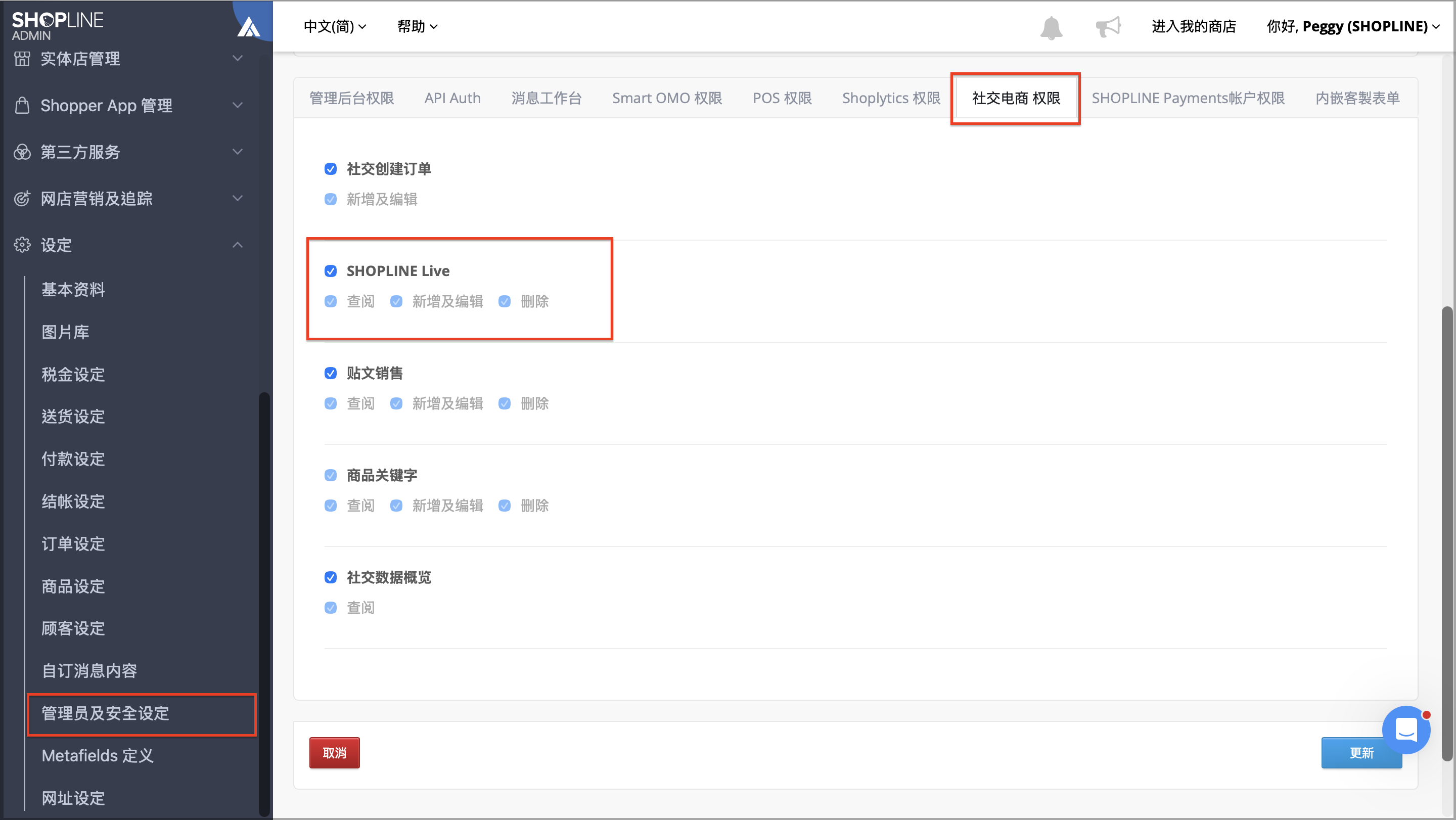Open Metafields 定义 in sidebar
Image resolution: width=1456 pixels, height=820 pixels.
[97, 756]
